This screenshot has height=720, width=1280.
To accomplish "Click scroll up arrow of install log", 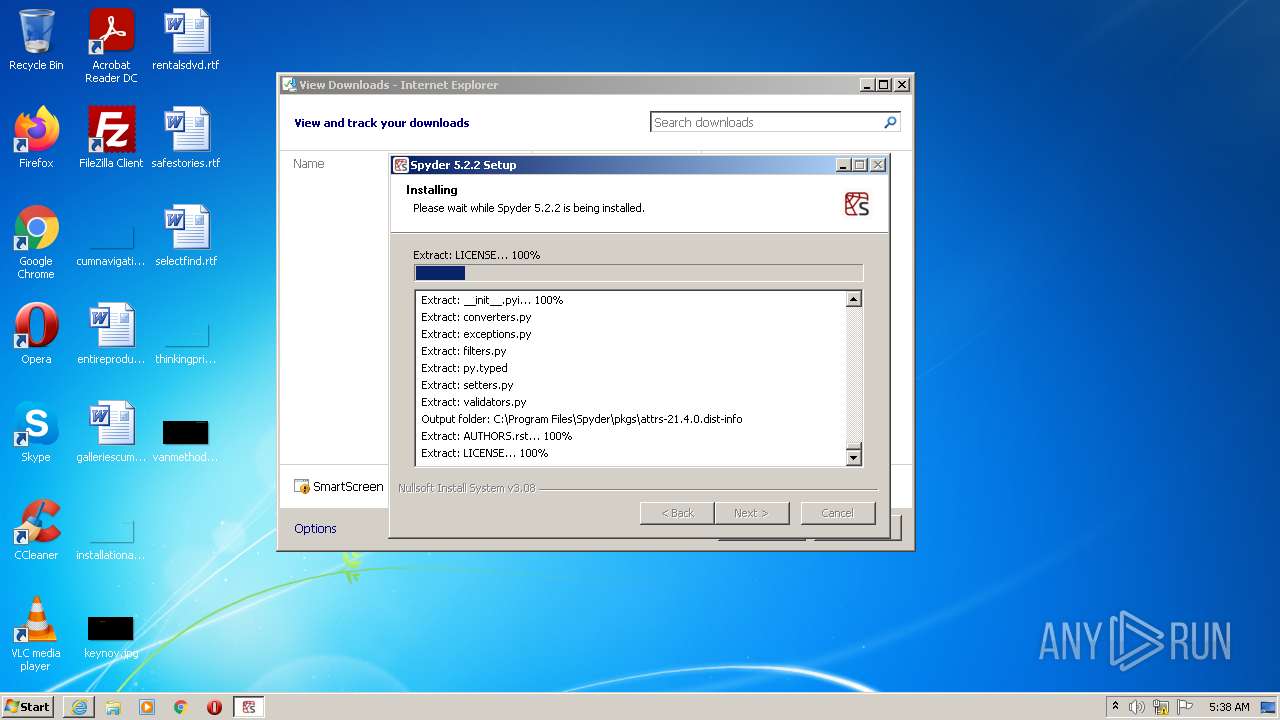I will (x=853, y=299).
